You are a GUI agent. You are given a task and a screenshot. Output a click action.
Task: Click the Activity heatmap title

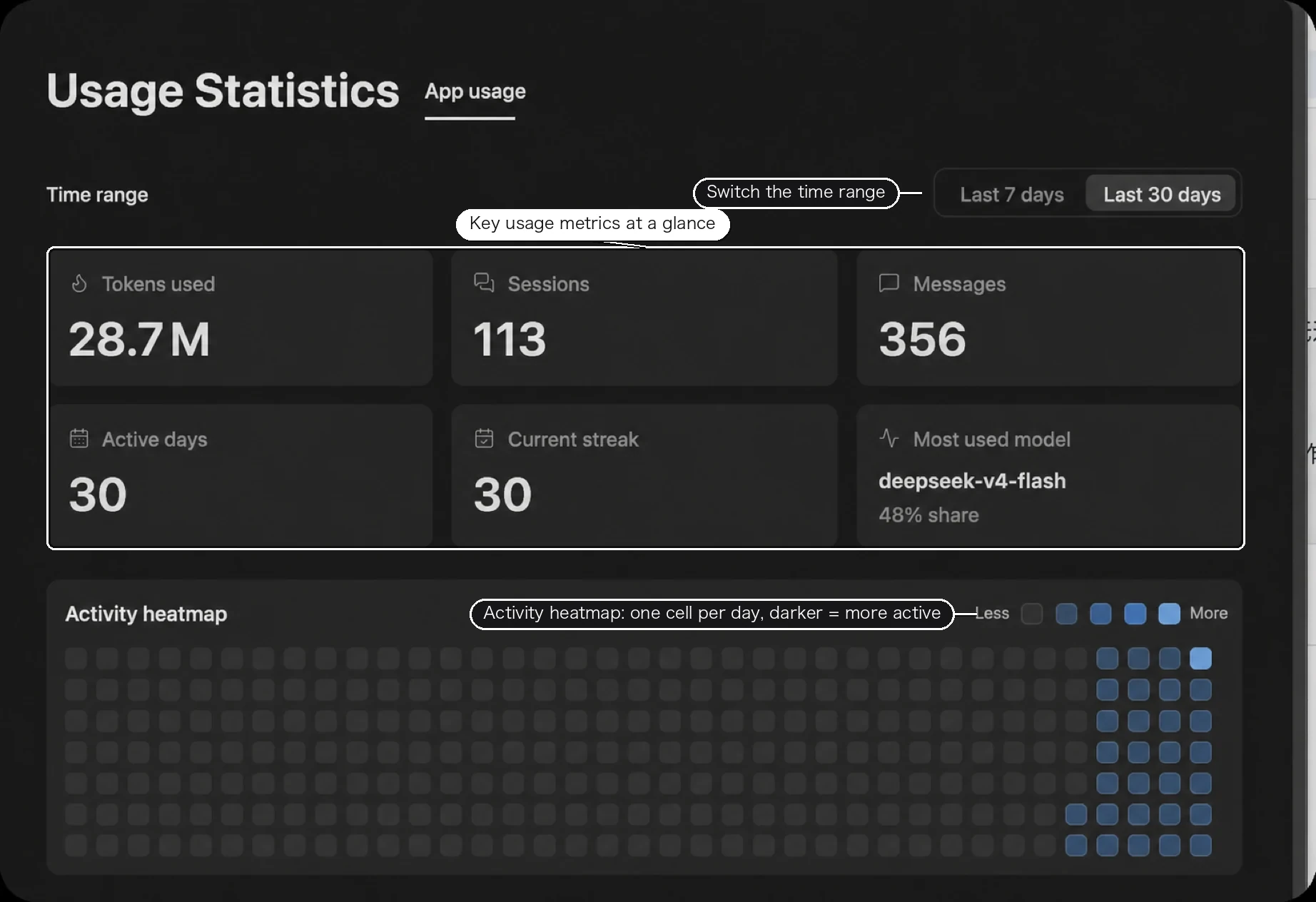click(x=146, y=614)
